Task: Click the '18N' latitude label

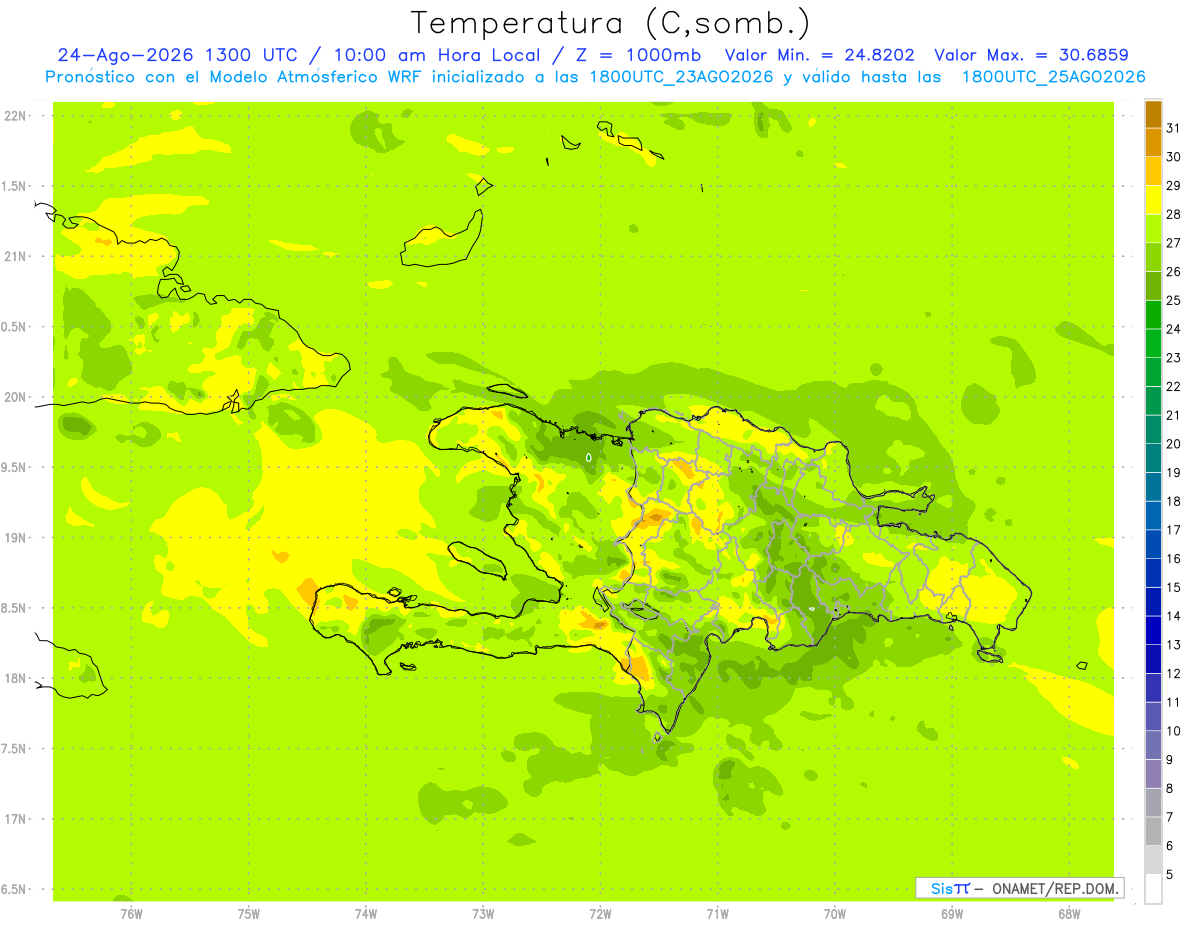Action: 16,679
